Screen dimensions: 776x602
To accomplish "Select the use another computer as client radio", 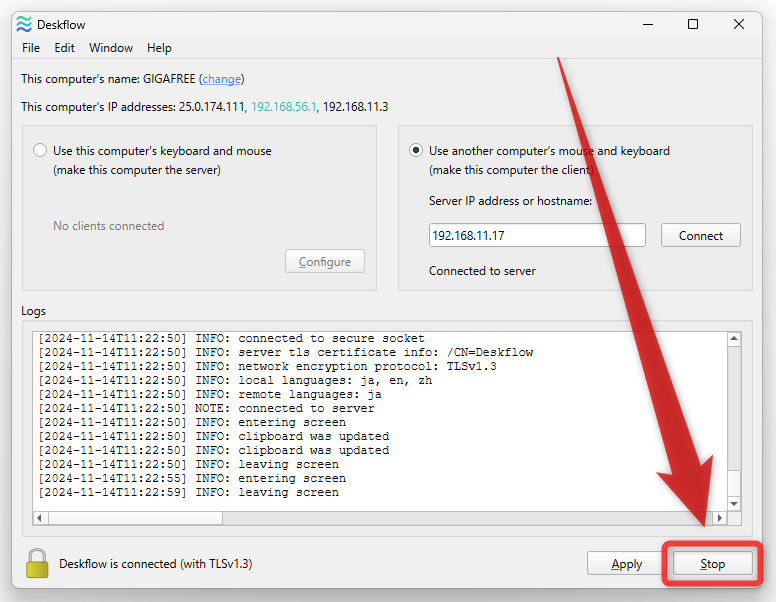I will 416,150.
